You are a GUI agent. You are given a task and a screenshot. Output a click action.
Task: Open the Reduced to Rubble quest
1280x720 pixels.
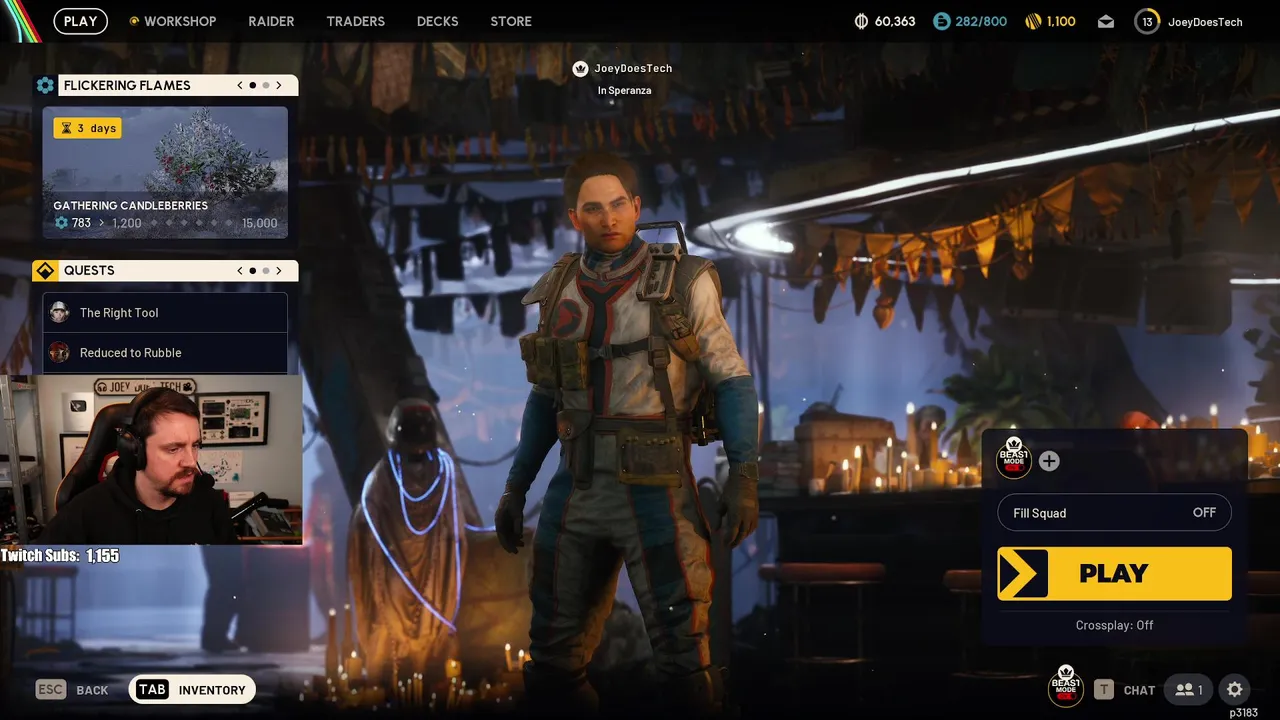pos(165,352)
